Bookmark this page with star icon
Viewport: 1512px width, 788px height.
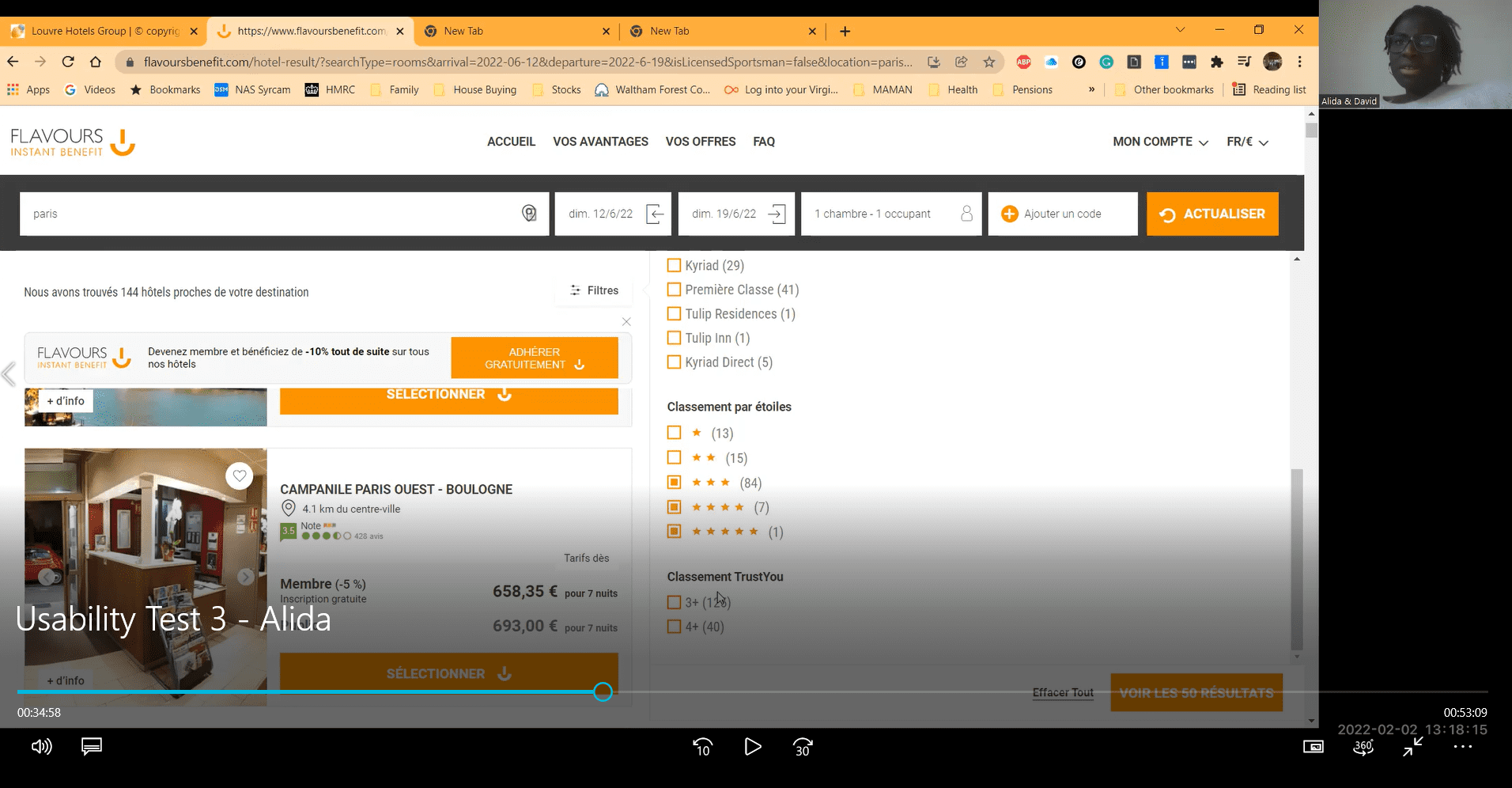(988, 62)
